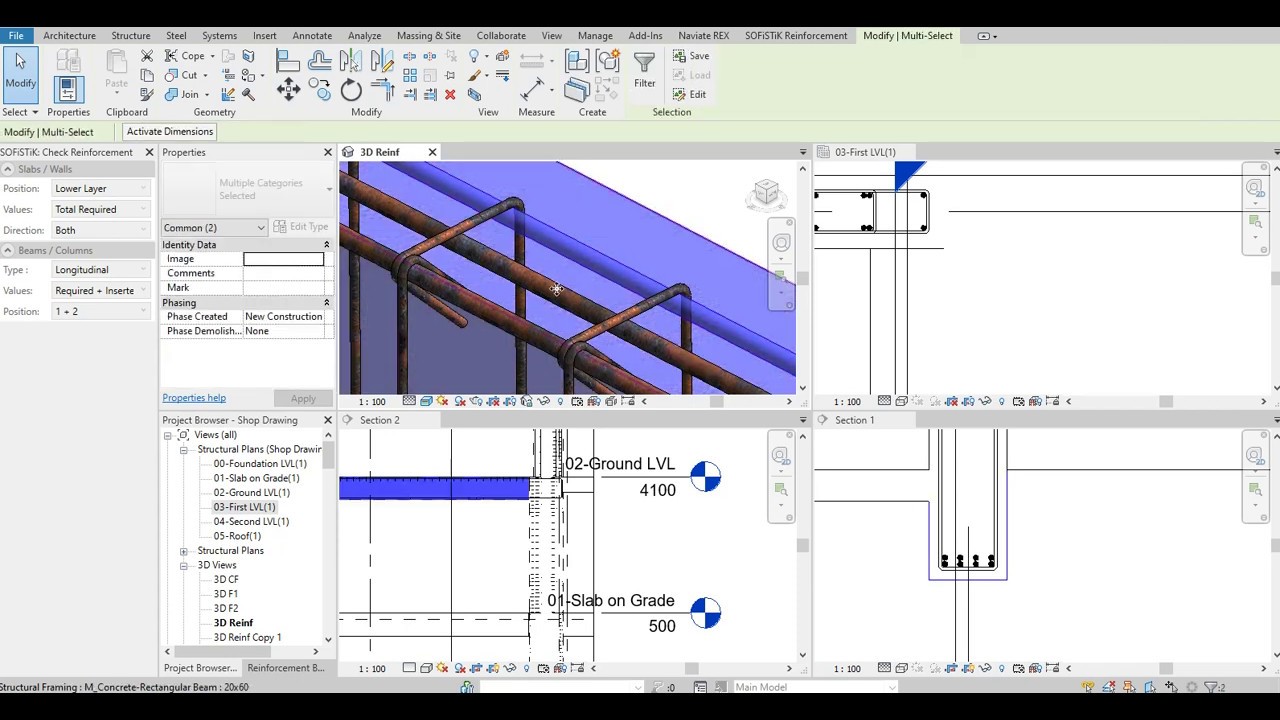This screenshot has height=720, width=1280.
Task: Select the Trim/Extend to Corner tool
Action: tap(383, 91)
